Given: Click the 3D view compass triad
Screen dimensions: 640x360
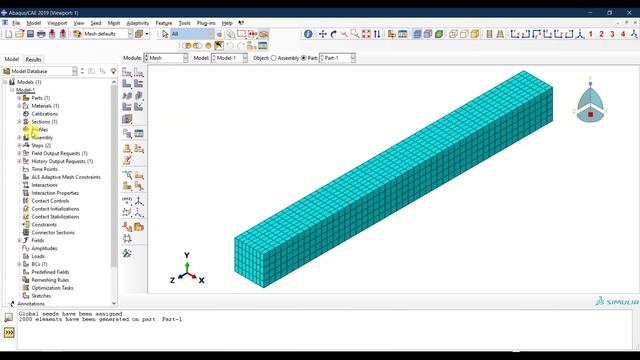Looking at the screenshot, I should pos(590,100).
